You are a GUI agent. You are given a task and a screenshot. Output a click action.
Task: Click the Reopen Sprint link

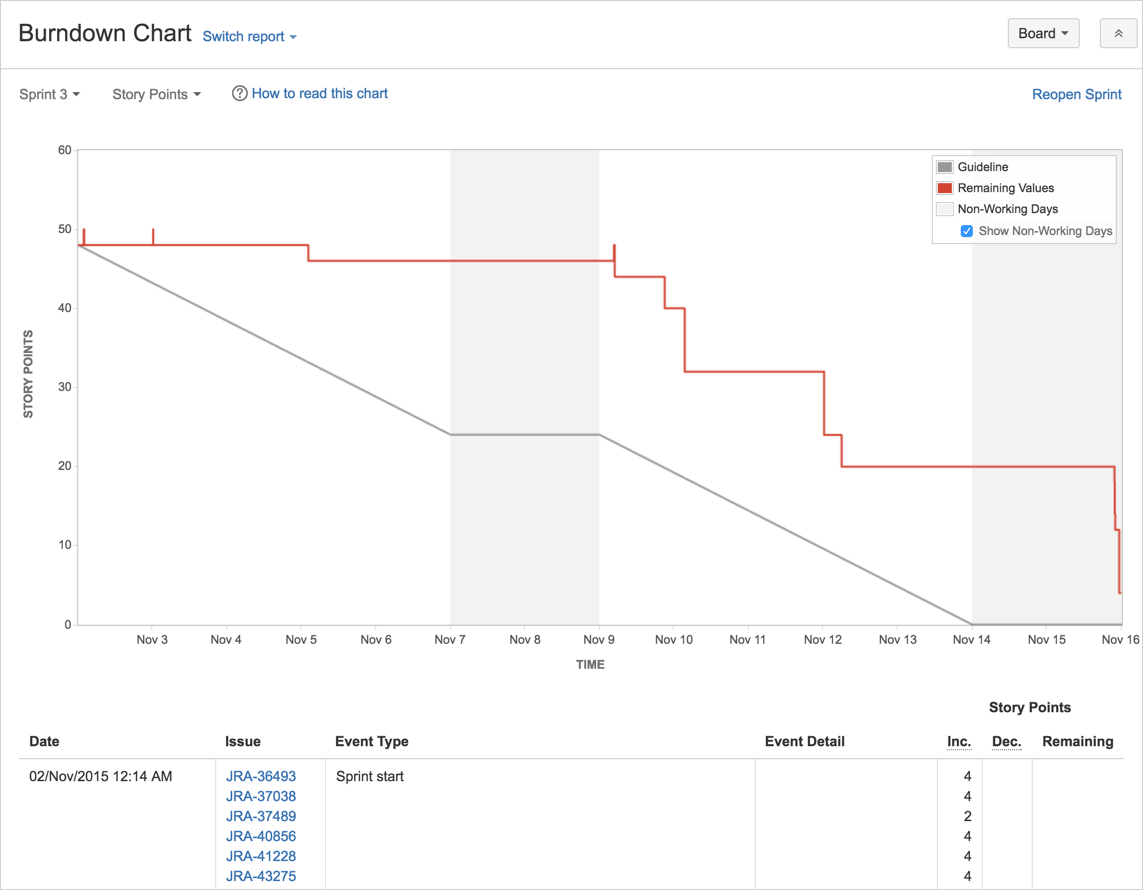click(1077, 94)
